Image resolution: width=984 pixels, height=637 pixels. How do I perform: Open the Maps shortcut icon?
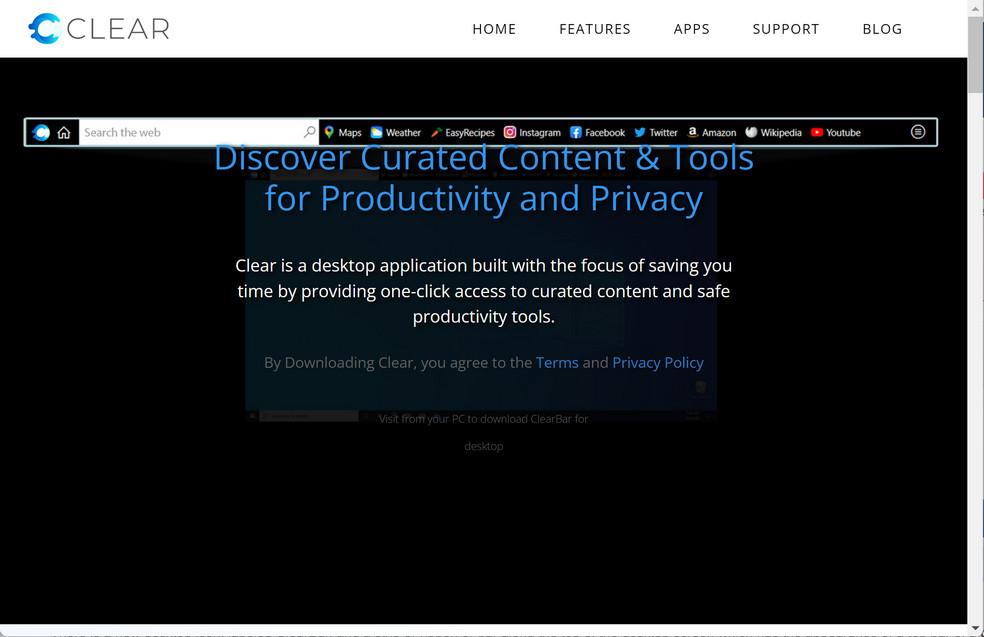pos(329,132)
